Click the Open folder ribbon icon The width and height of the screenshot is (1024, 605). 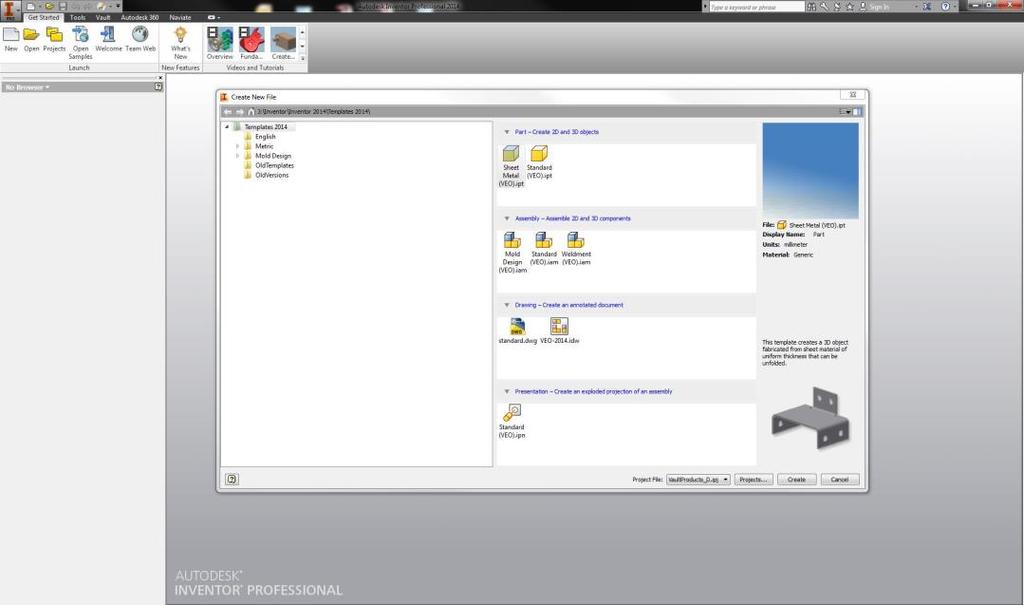tap(31, 39)
